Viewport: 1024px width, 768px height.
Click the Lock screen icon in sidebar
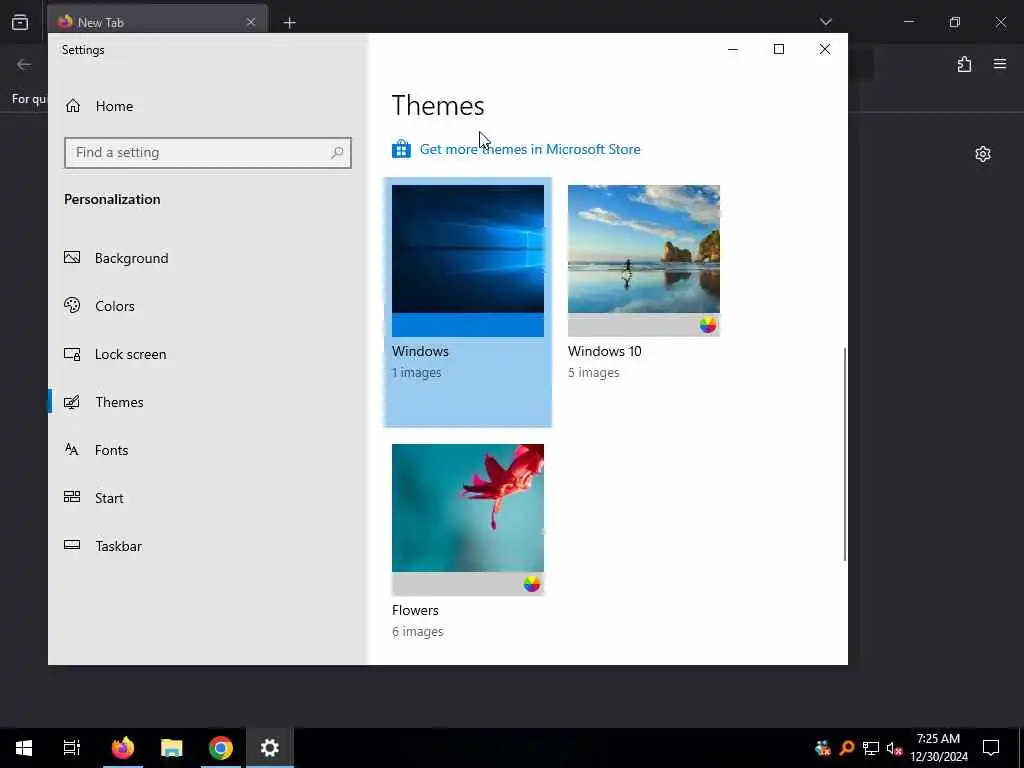(x=72, y=354)
